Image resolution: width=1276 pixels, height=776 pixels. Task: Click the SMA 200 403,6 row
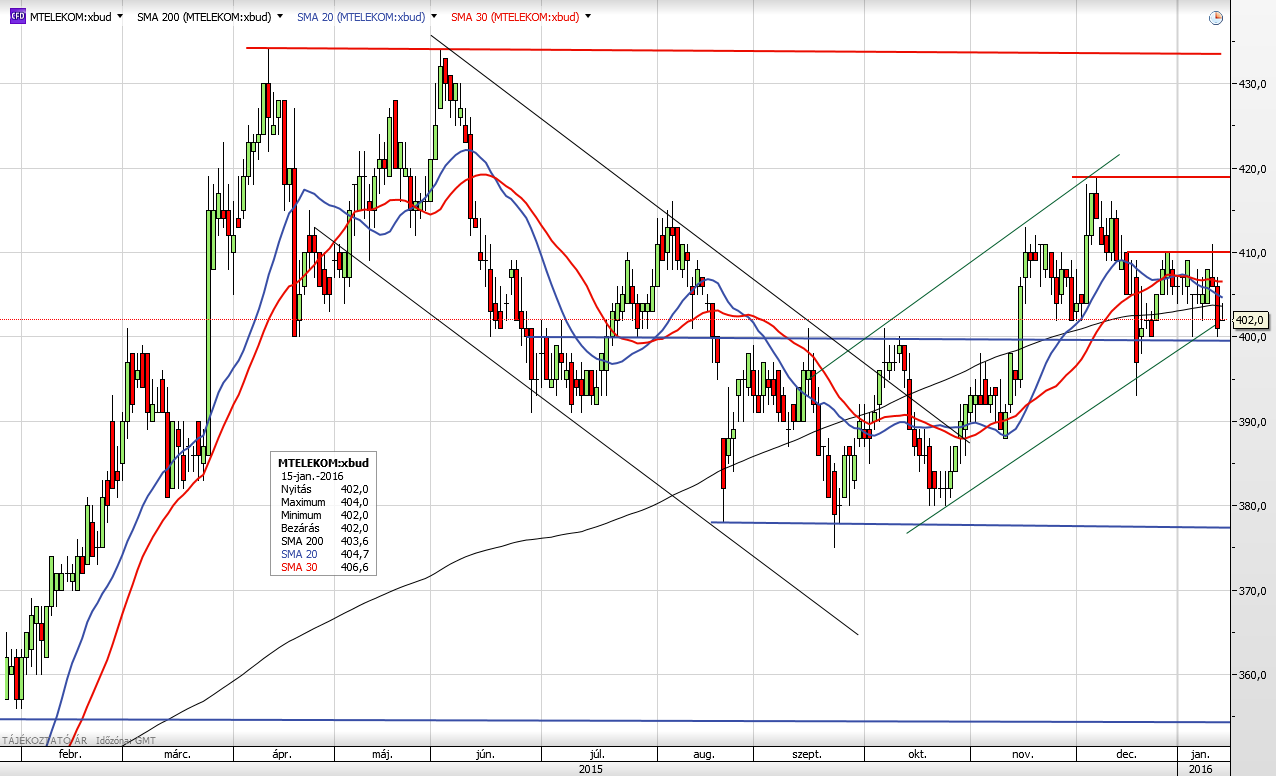tap(323, 541)
